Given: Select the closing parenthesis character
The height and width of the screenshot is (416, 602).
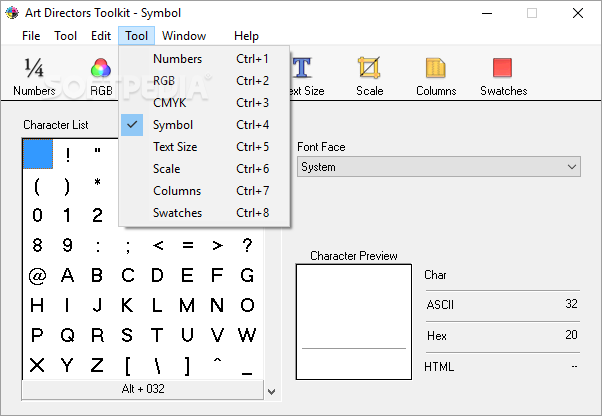Looking at the screenshot, I should [x=68, y=186].
